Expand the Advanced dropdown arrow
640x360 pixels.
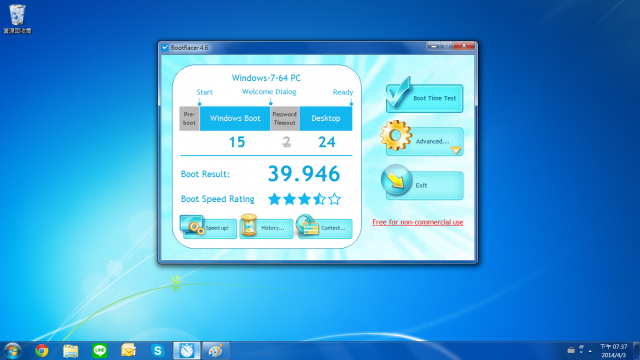[456, 150]
